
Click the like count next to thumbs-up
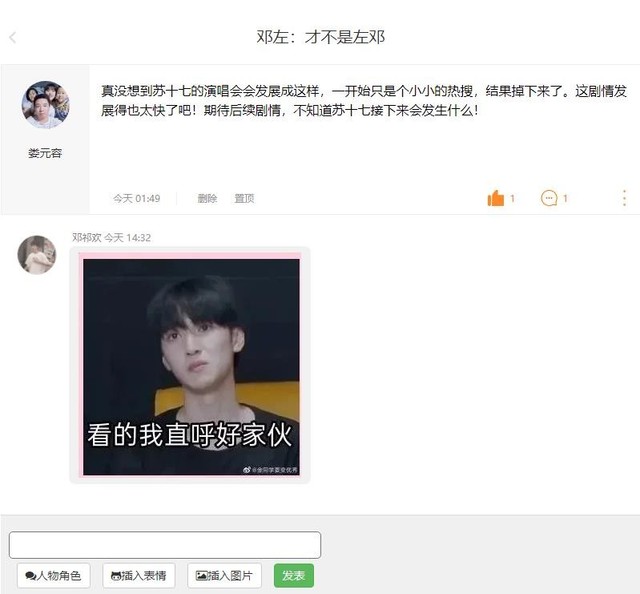pos(512,198)
